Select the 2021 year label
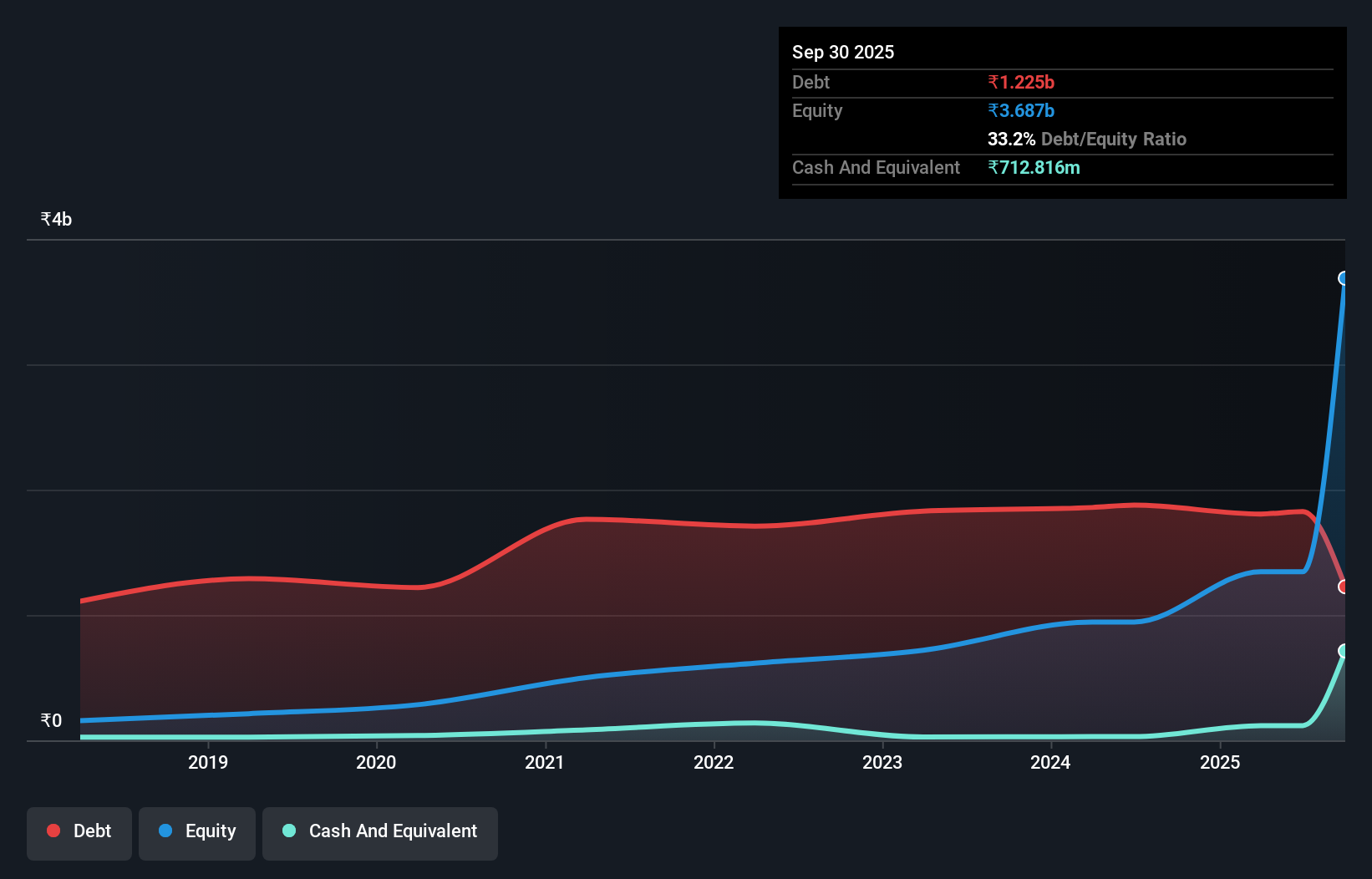1372x879 pixels. pos(546,762)
